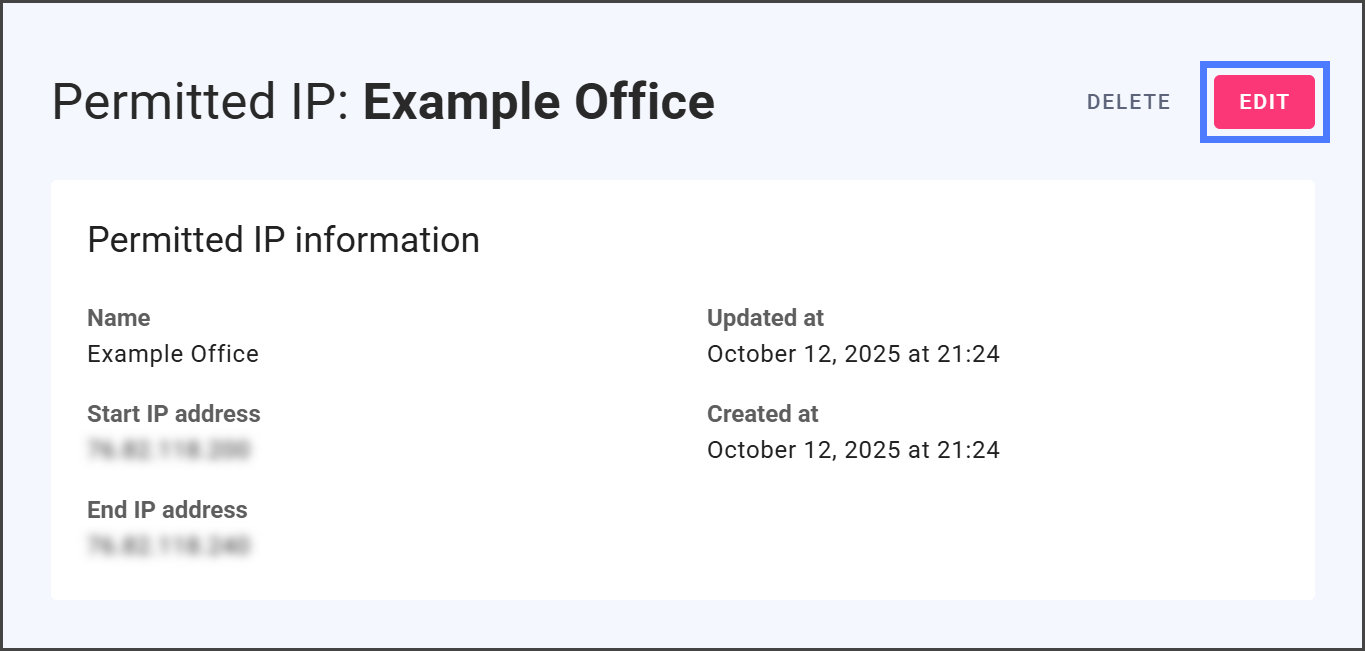This screenshot has width=1365, height=651.
Task: Click the 'Start IP address' label
Action: tap(173, 414)
